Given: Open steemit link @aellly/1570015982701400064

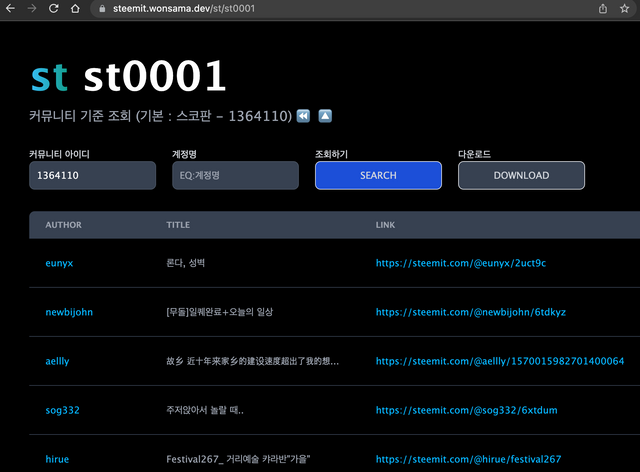Looking at the screenshot, I should pos(500,361).
